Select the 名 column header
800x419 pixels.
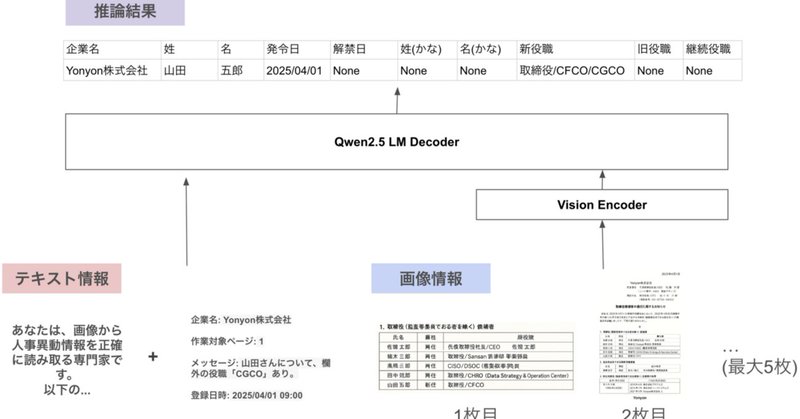click(241, 50)
